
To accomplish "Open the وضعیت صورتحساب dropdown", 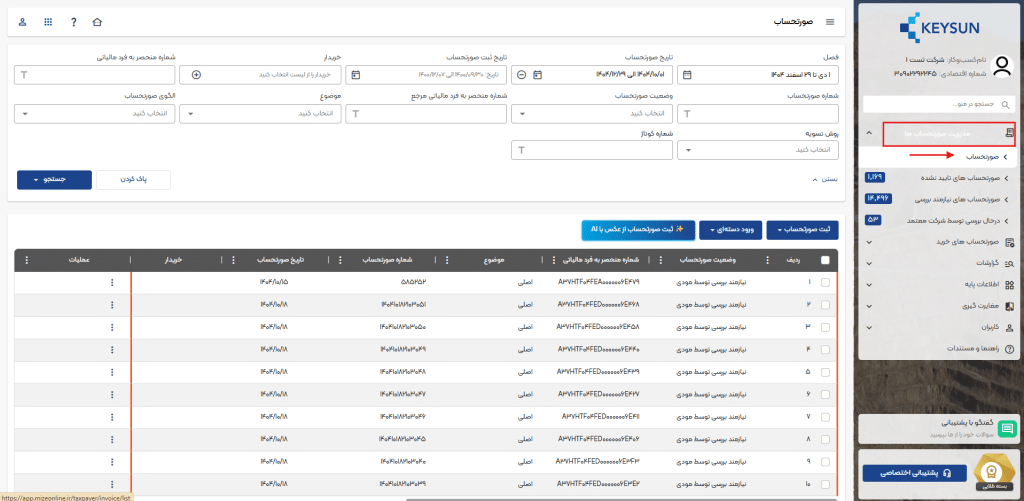I will (x=592, y=114).
